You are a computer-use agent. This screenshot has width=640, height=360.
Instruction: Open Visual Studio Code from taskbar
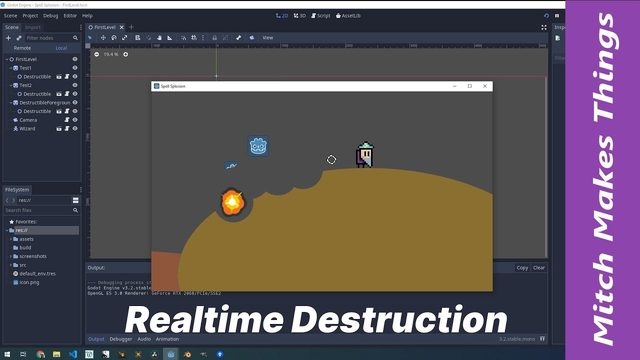[73, 354]
